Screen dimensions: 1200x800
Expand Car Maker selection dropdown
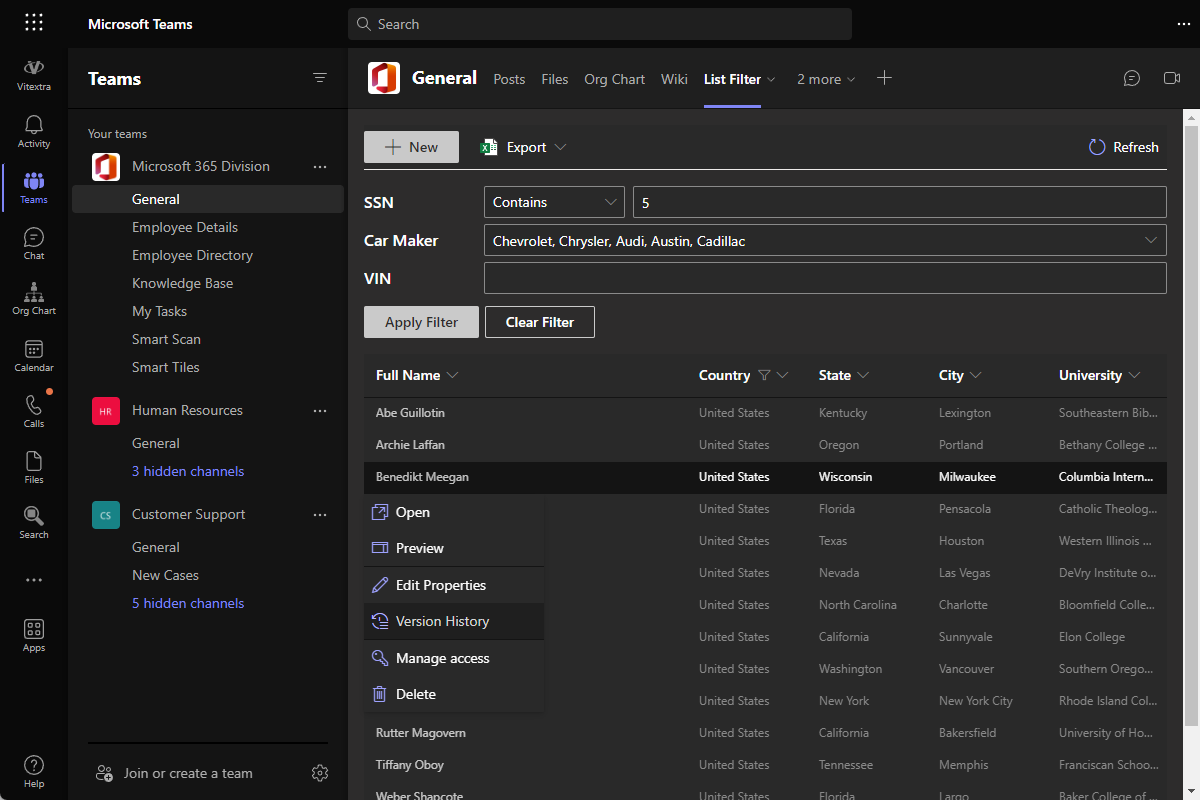coord(1150,241)
